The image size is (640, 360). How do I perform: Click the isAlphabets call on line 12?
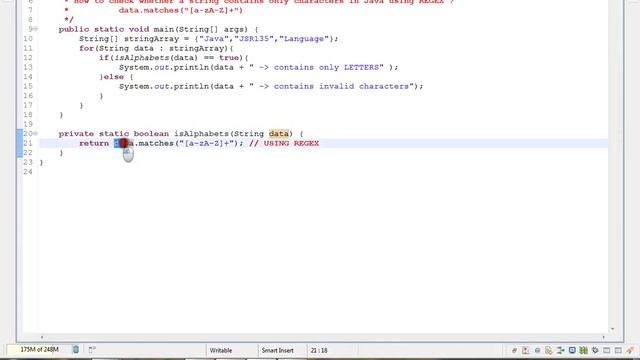(x=142, y=58)
